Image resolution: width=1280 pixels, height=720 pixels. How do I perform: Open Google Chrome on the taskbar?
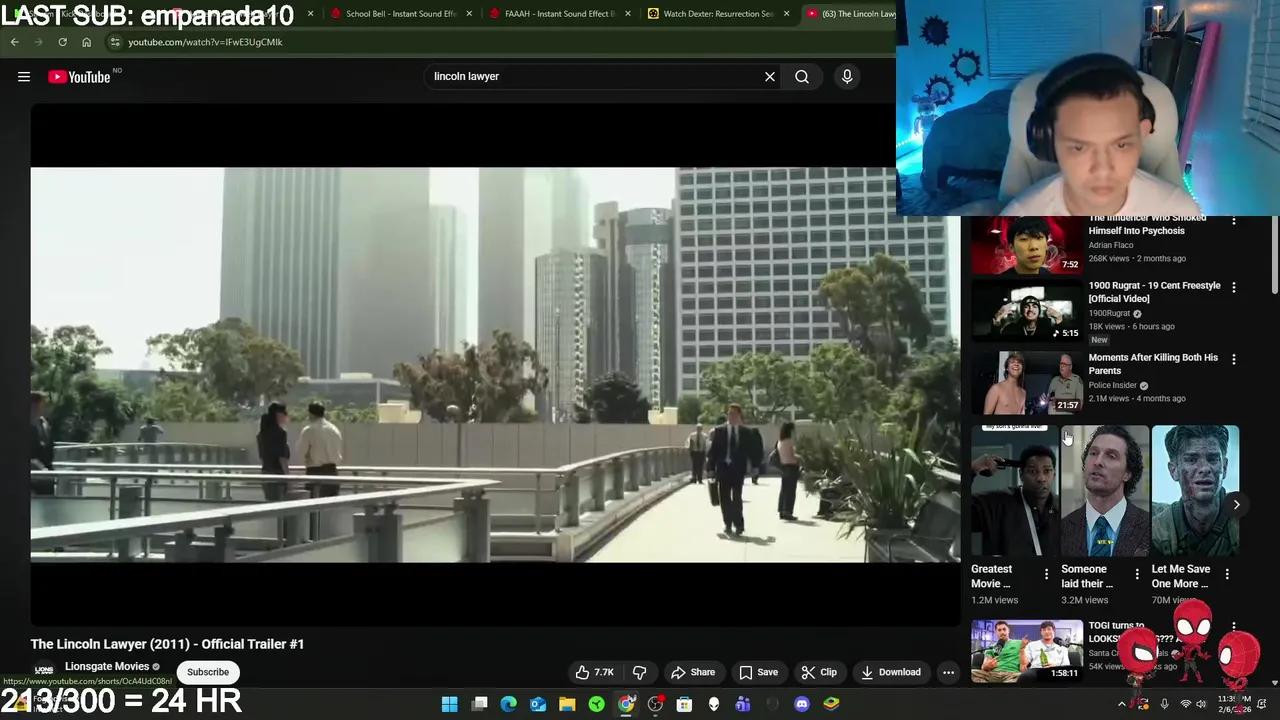coord(626,704)
